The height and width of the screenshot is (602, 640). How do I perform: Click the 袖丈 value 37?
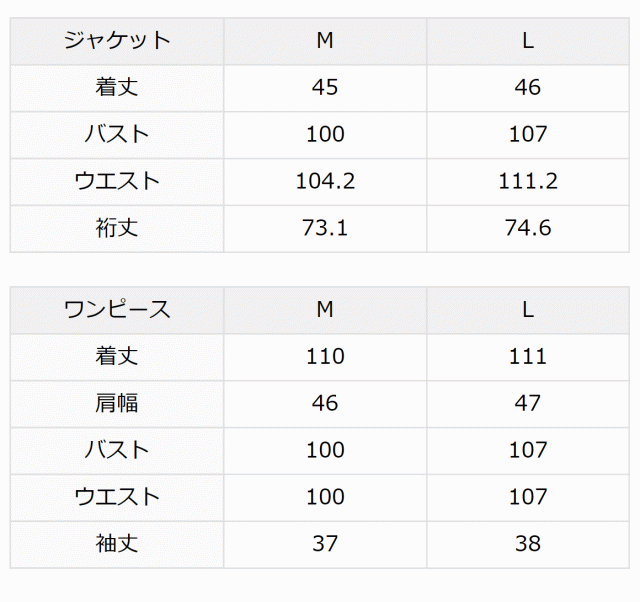[x=325, y=544]
